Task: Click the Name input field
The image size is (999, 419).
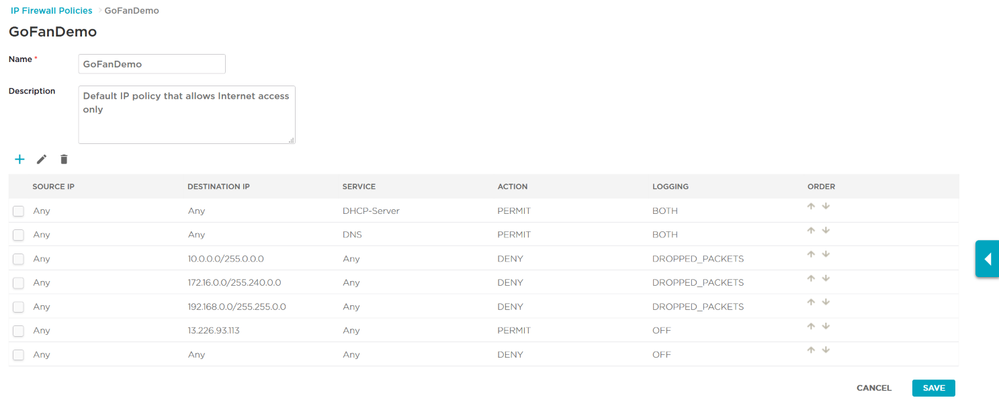Action: pos(152,64)
